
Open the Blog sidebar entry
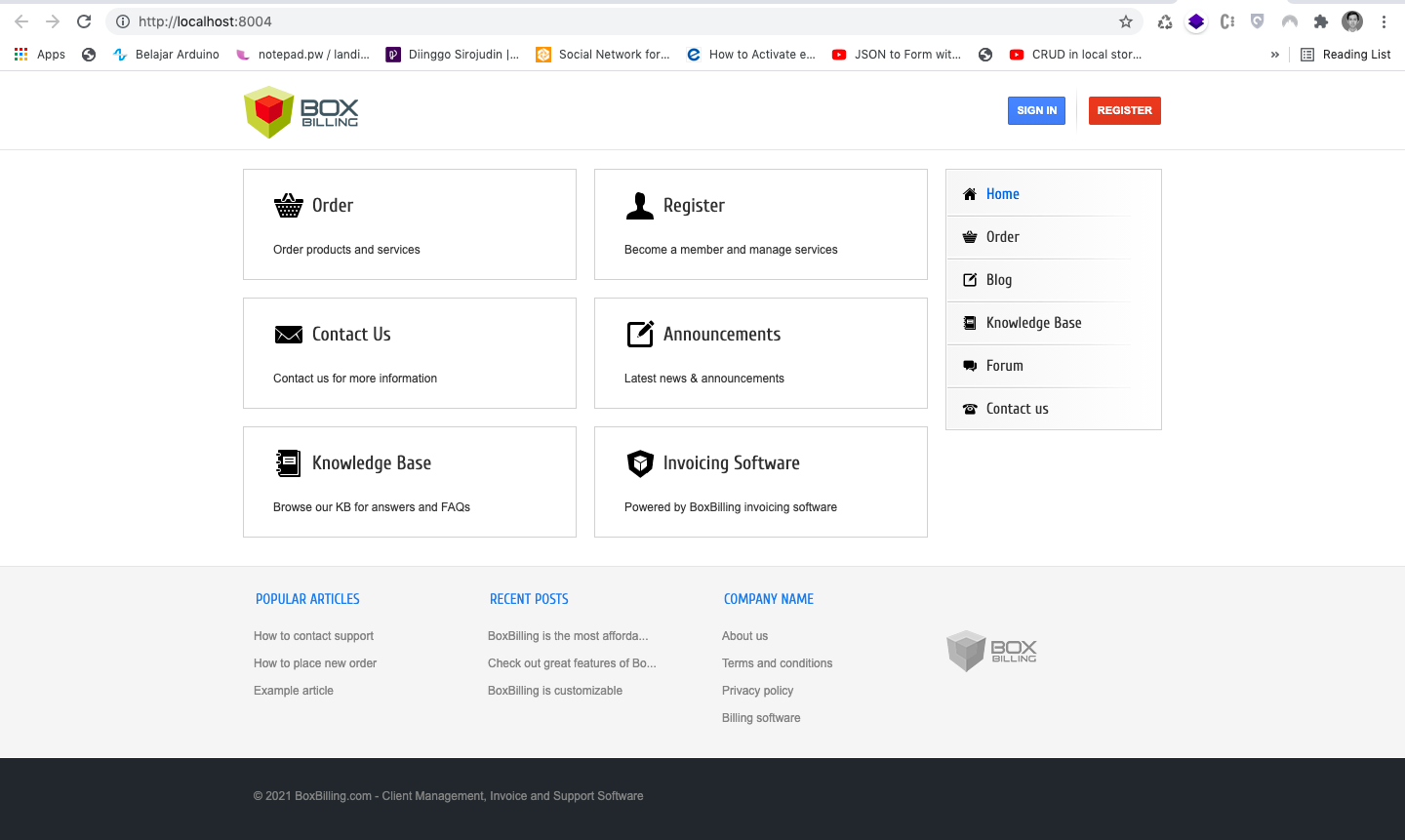tap(999, 279)
